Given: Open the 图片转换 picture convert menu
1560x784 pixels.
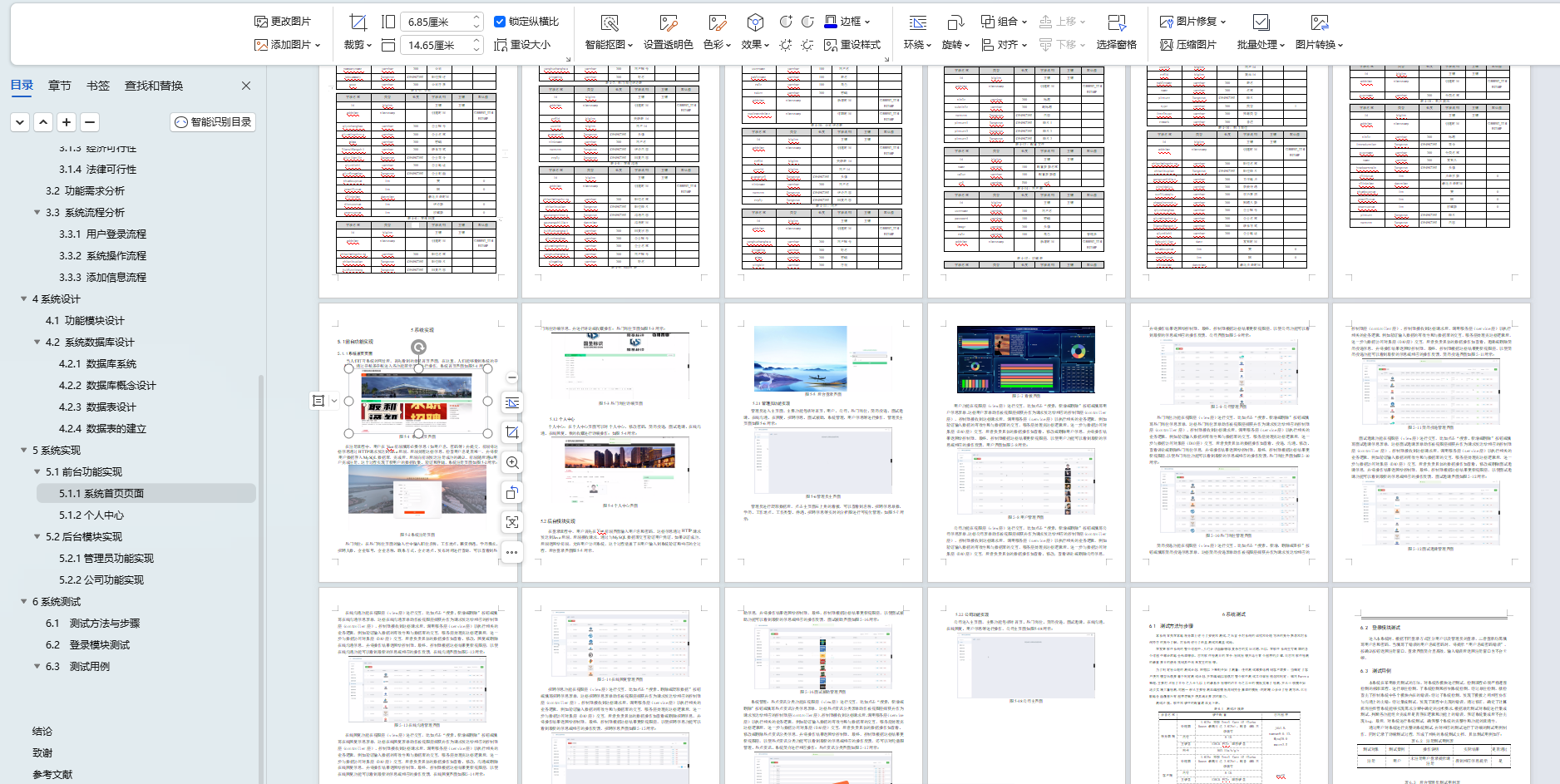Looking at the screenshot, I should tap(1319, 45).
